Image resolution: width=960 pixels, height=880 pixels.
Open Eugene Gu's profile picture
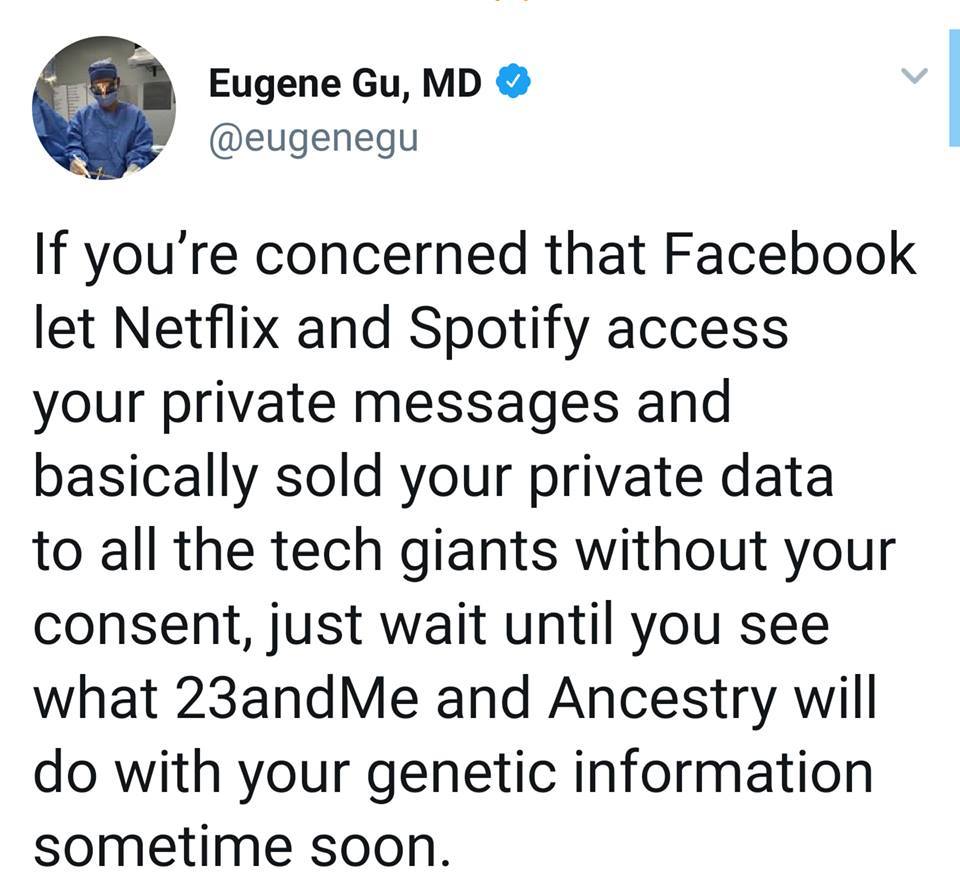coord(104,107)
